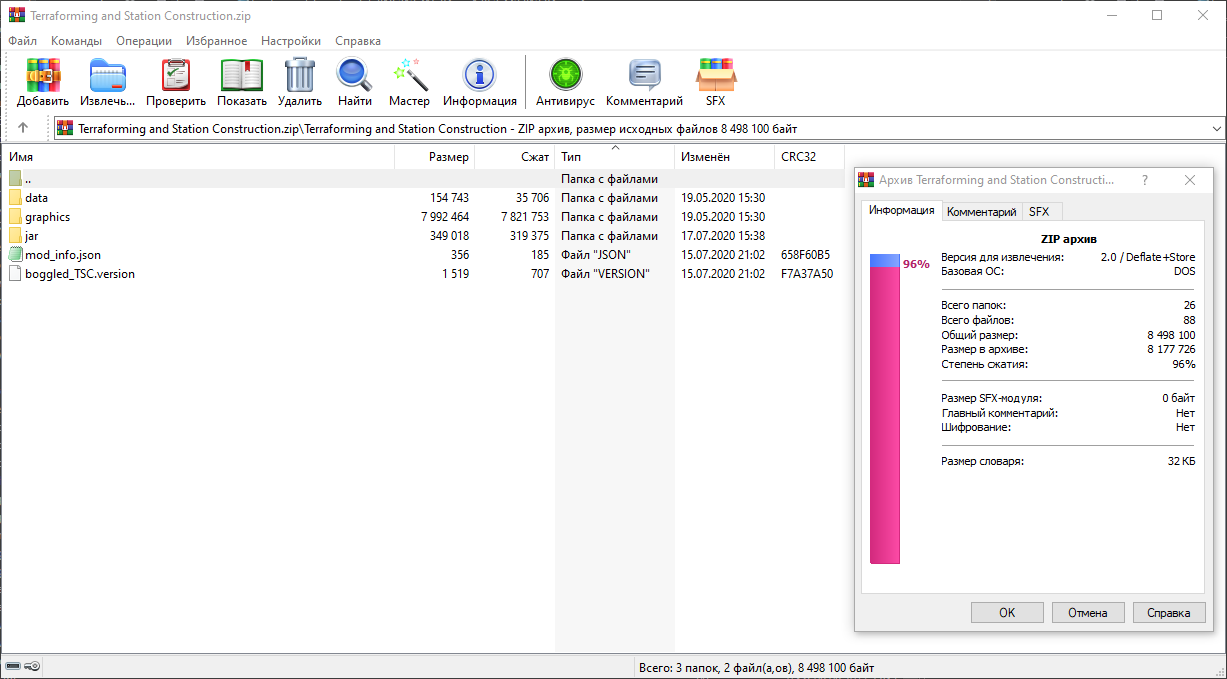
Task: Click the jar folder name
Action: pyautogui.click(x=32, y=236)
